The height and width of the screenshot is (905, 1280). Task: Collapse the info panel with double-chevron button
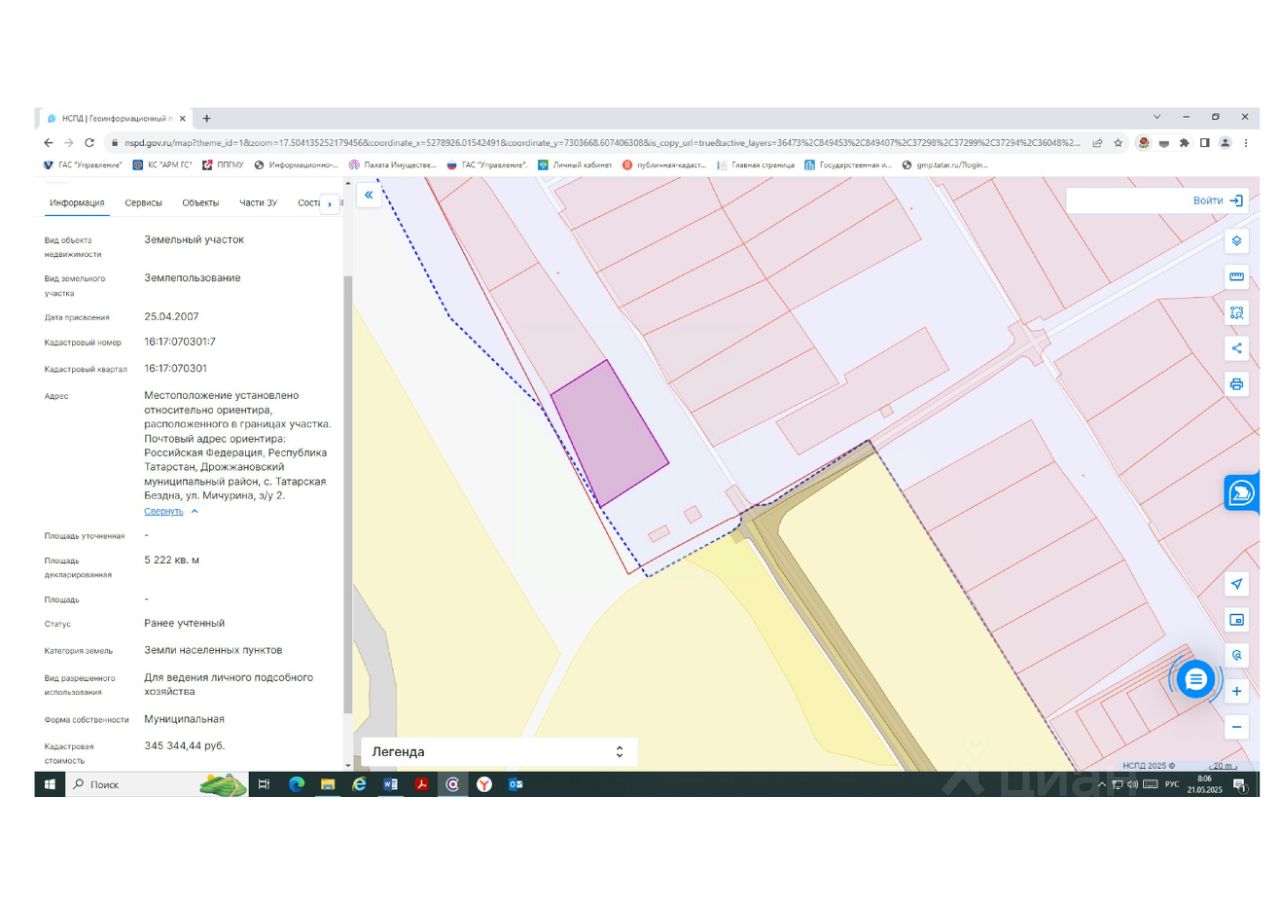(x=368, y=195)
